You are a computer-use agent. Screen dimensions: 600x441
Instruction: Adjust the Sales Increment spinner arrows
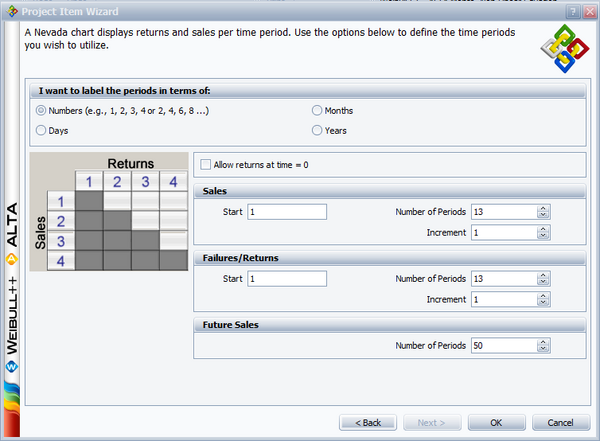tap(543, 232)
